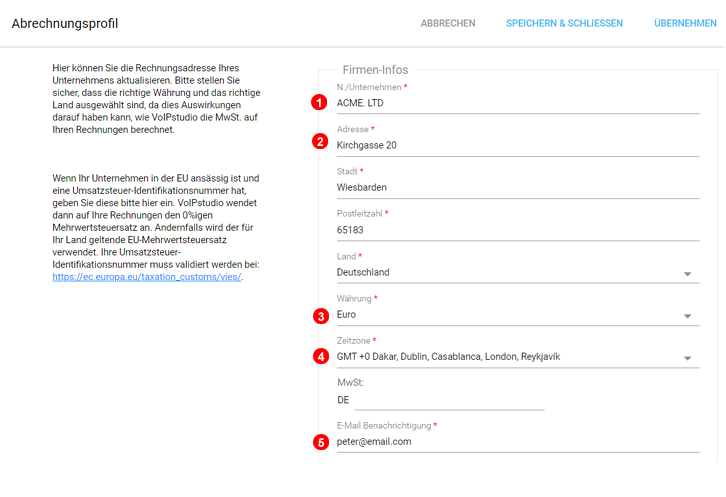
Task: Click the Adresse field Kirchgasse 20
Action: (518, 145)
